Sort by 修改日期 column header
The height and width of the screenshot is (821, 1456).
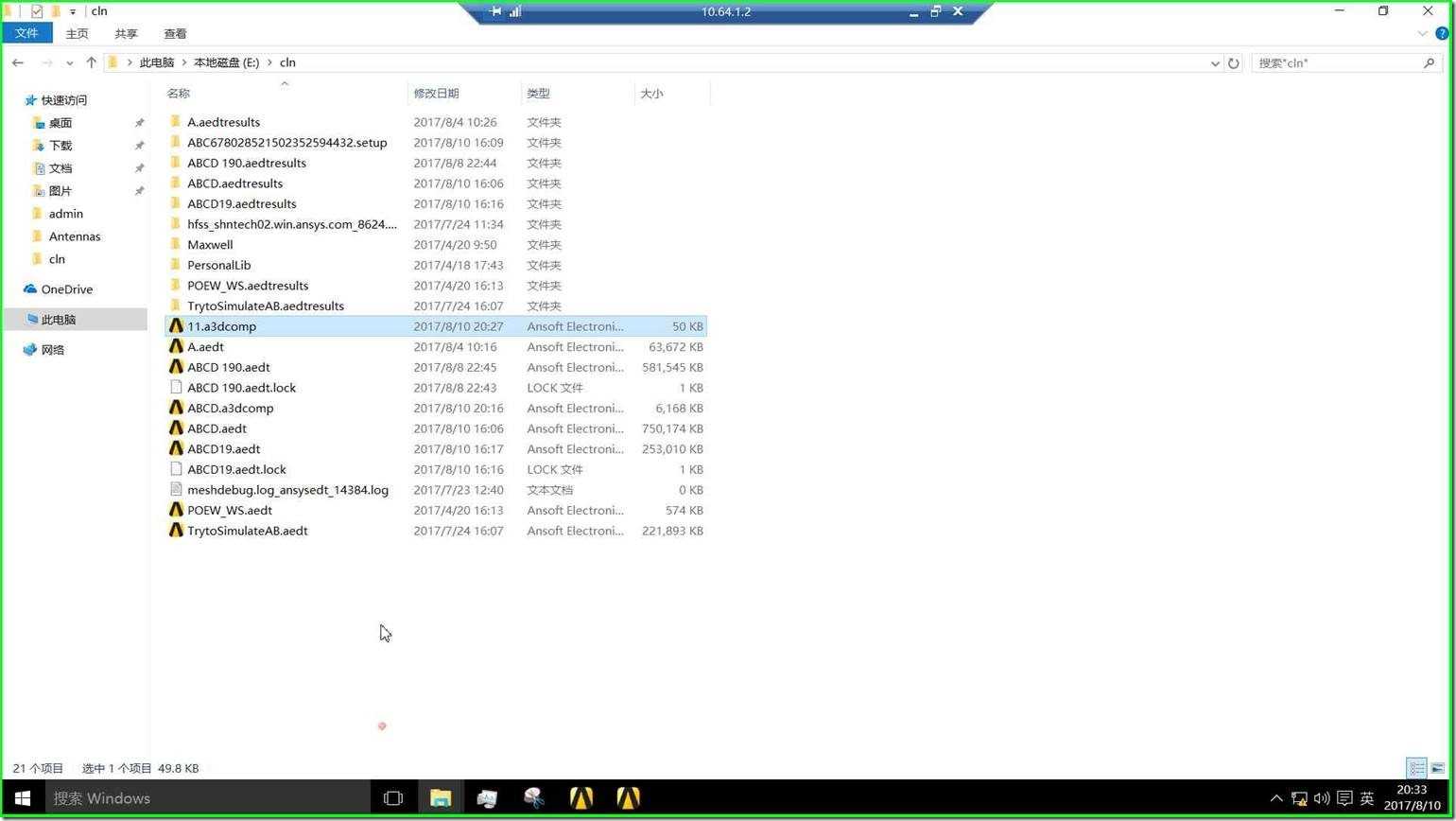coord(436,94)
